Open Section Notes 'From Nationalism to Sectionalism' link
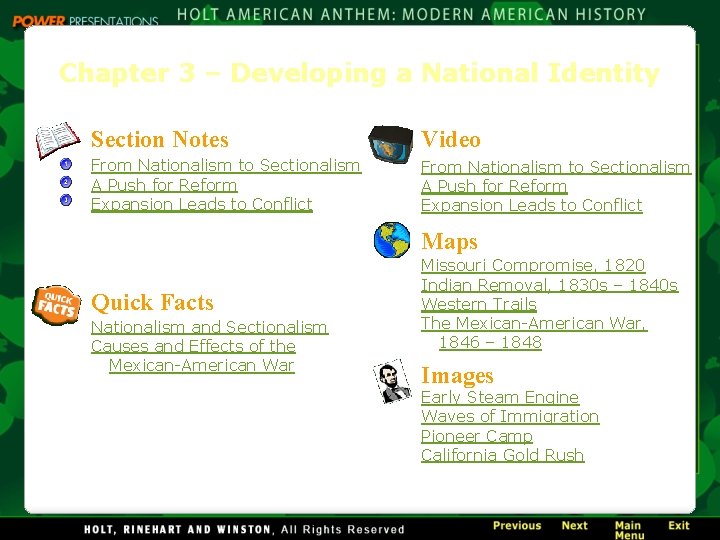Image resolution: width=720 pixels, height=540 pixels. click(226, 165)
